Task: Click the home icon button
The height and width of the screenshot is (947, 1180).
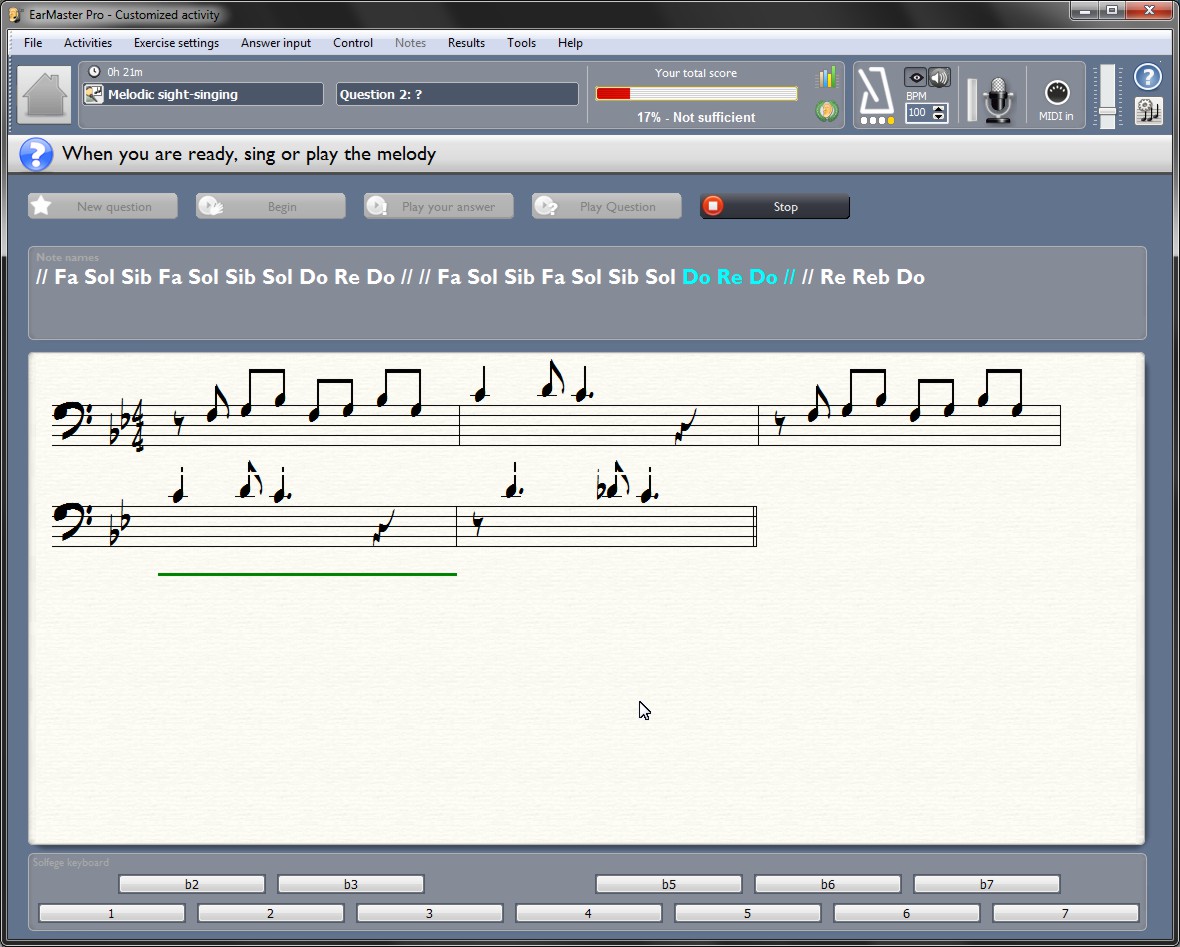Action: tap(44, 95)
